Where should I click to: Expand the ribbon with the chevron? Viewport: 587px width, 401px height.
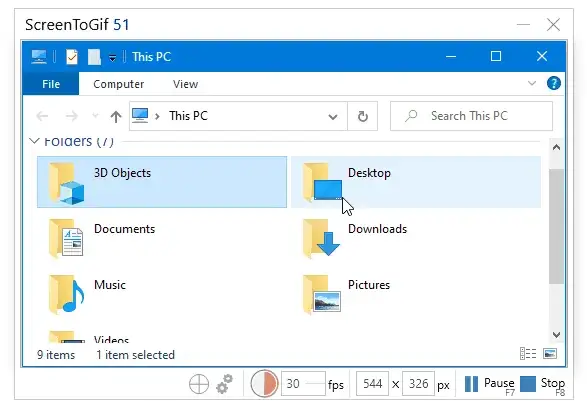click(532, 83)
